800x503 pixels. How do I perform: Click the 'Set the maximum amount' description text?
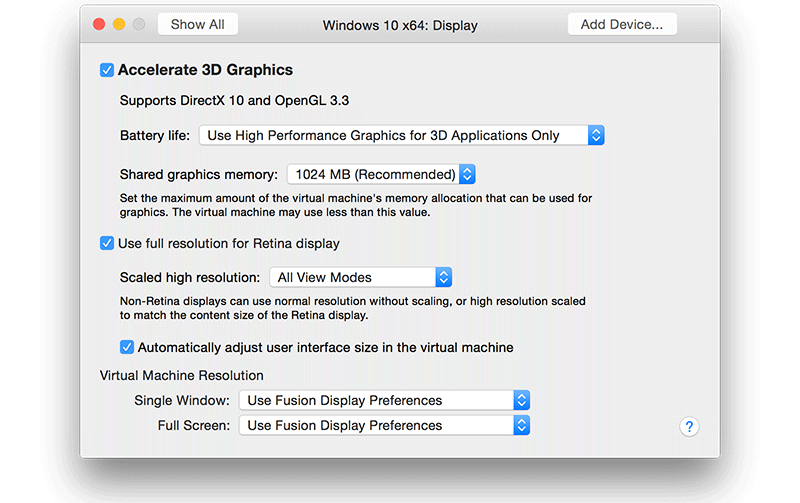(356, 205)
